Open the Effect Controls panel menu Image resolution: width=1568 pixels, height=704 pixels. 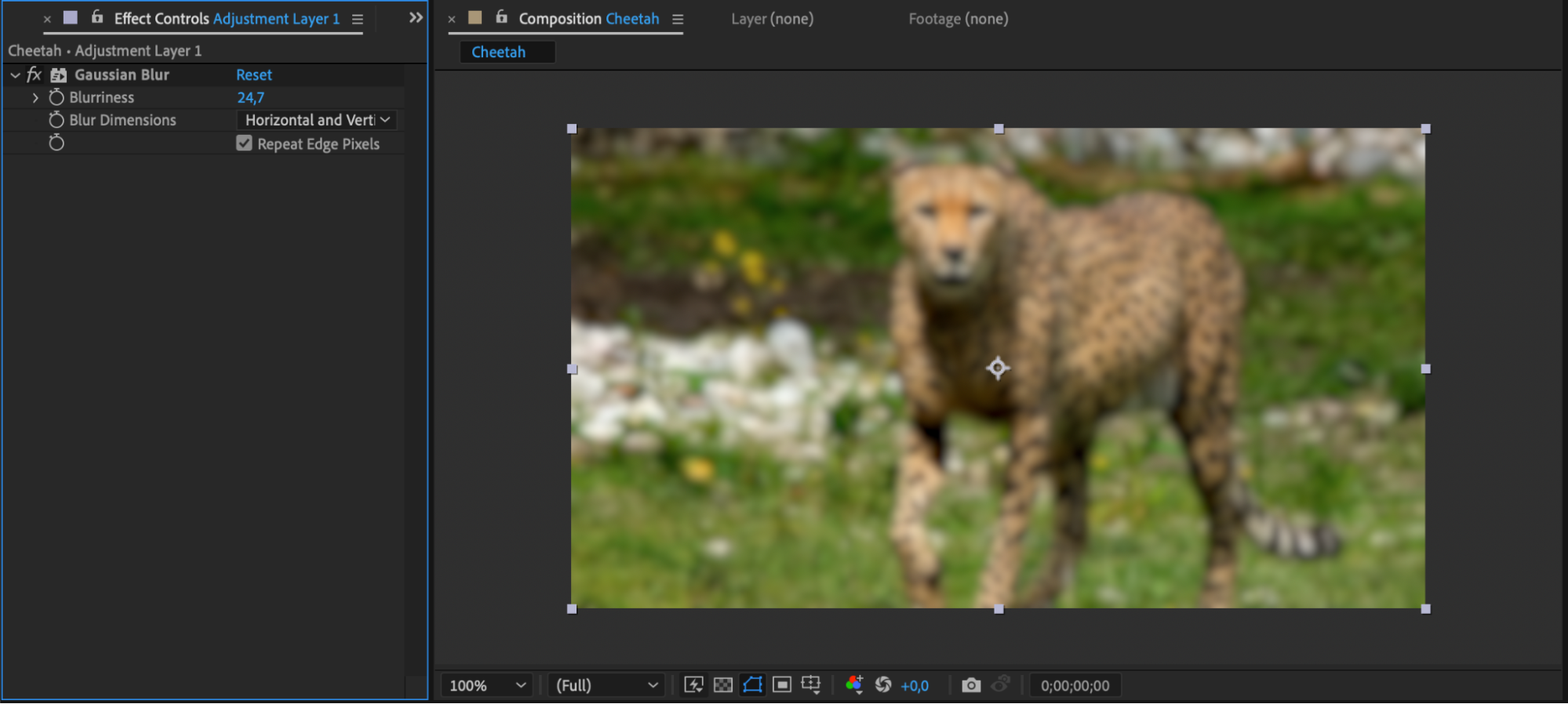[358, 20]
